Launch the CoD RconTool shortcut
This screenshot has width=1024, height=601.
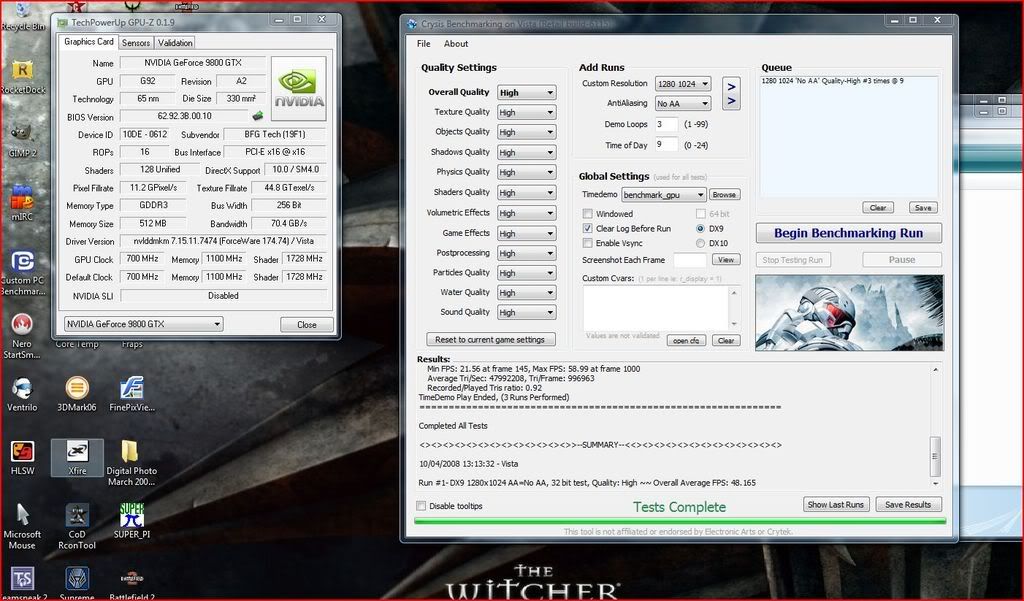(x=77, y=526)
